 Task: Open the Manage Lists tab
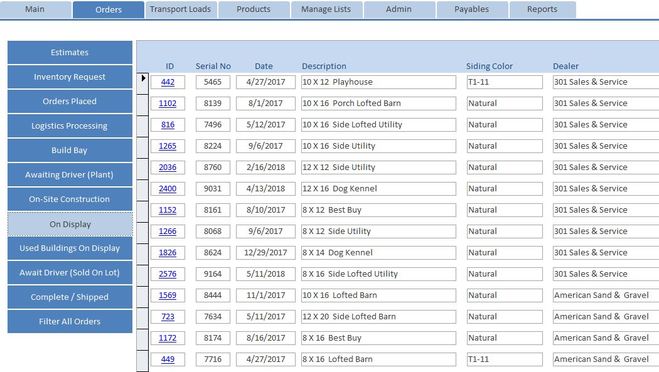326,10
